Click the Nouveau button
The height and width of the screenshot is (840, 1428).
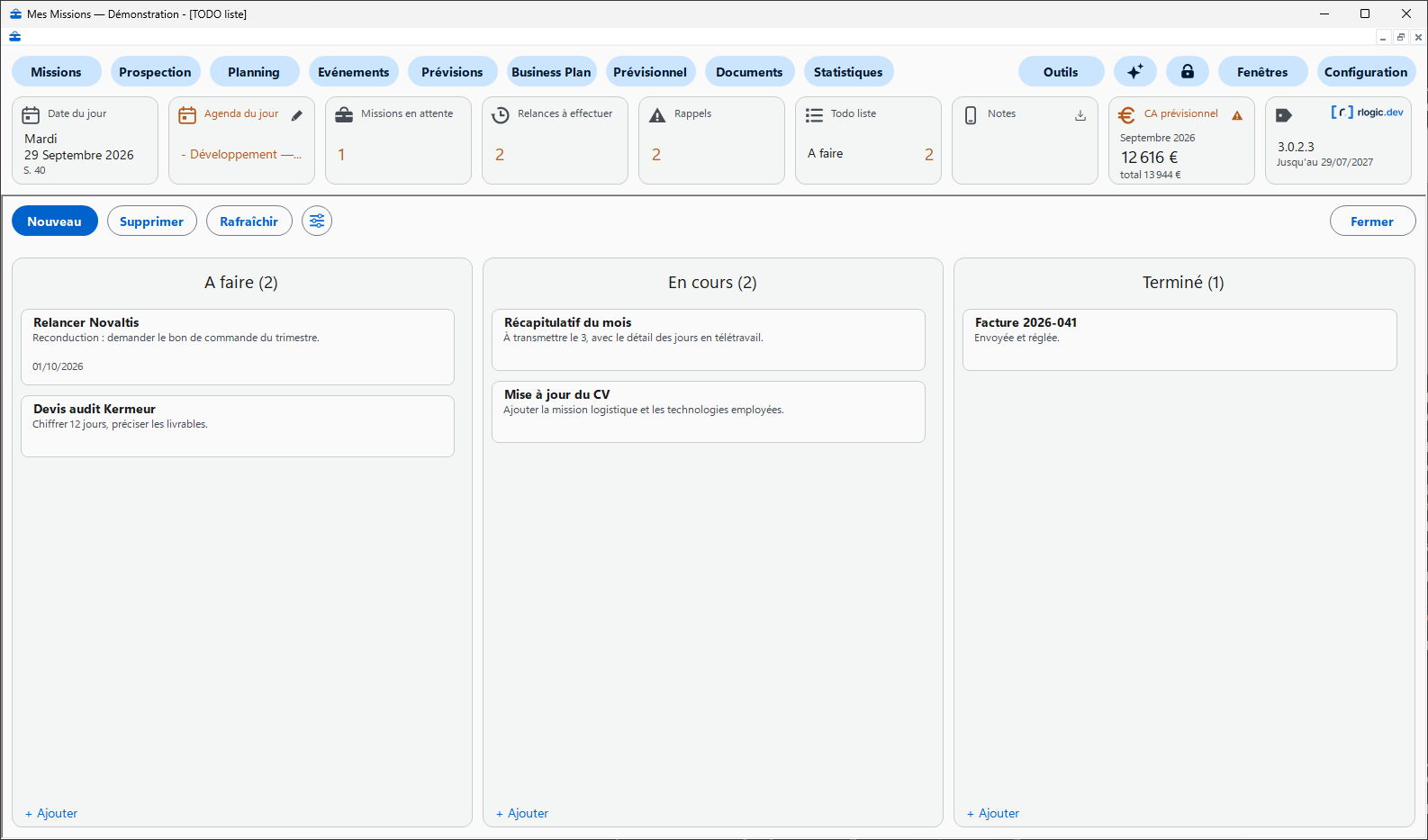pyautogui.click(x=55, y=221)
